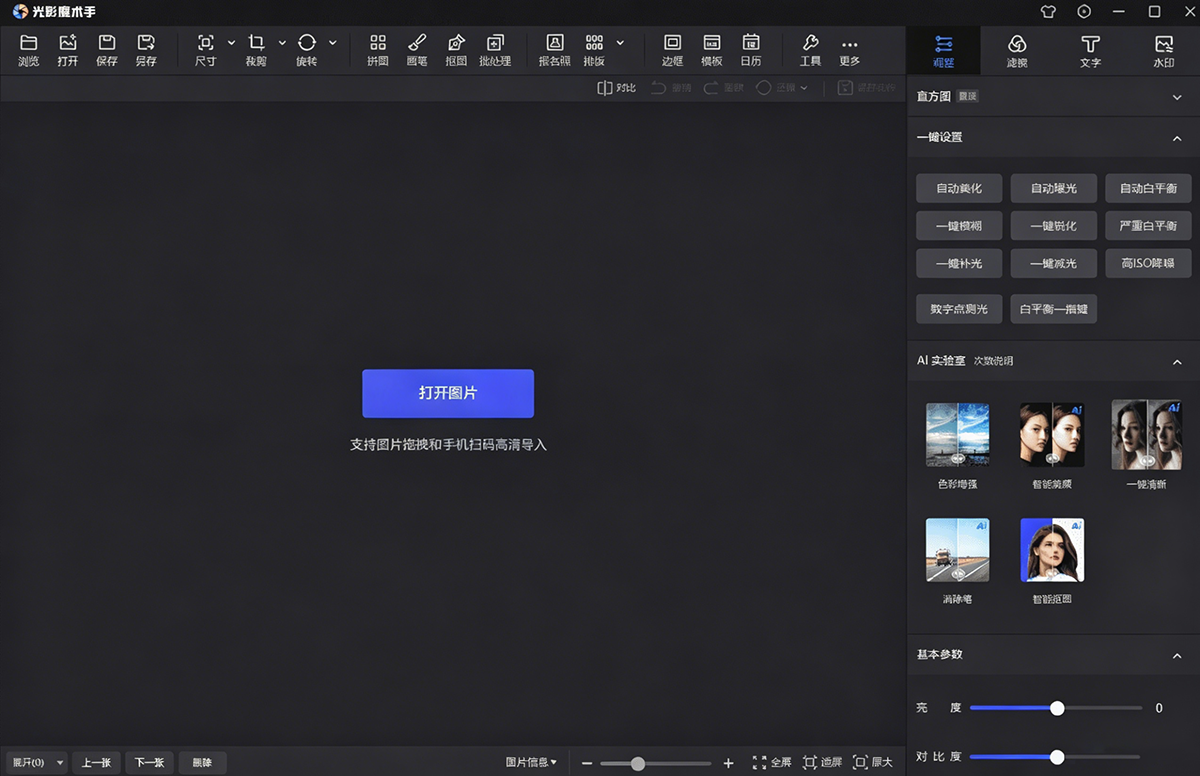Go to previous image with 上一张
Image resolution: width=1200 pixels, height=776 pixels.
(x=96, y=763)
